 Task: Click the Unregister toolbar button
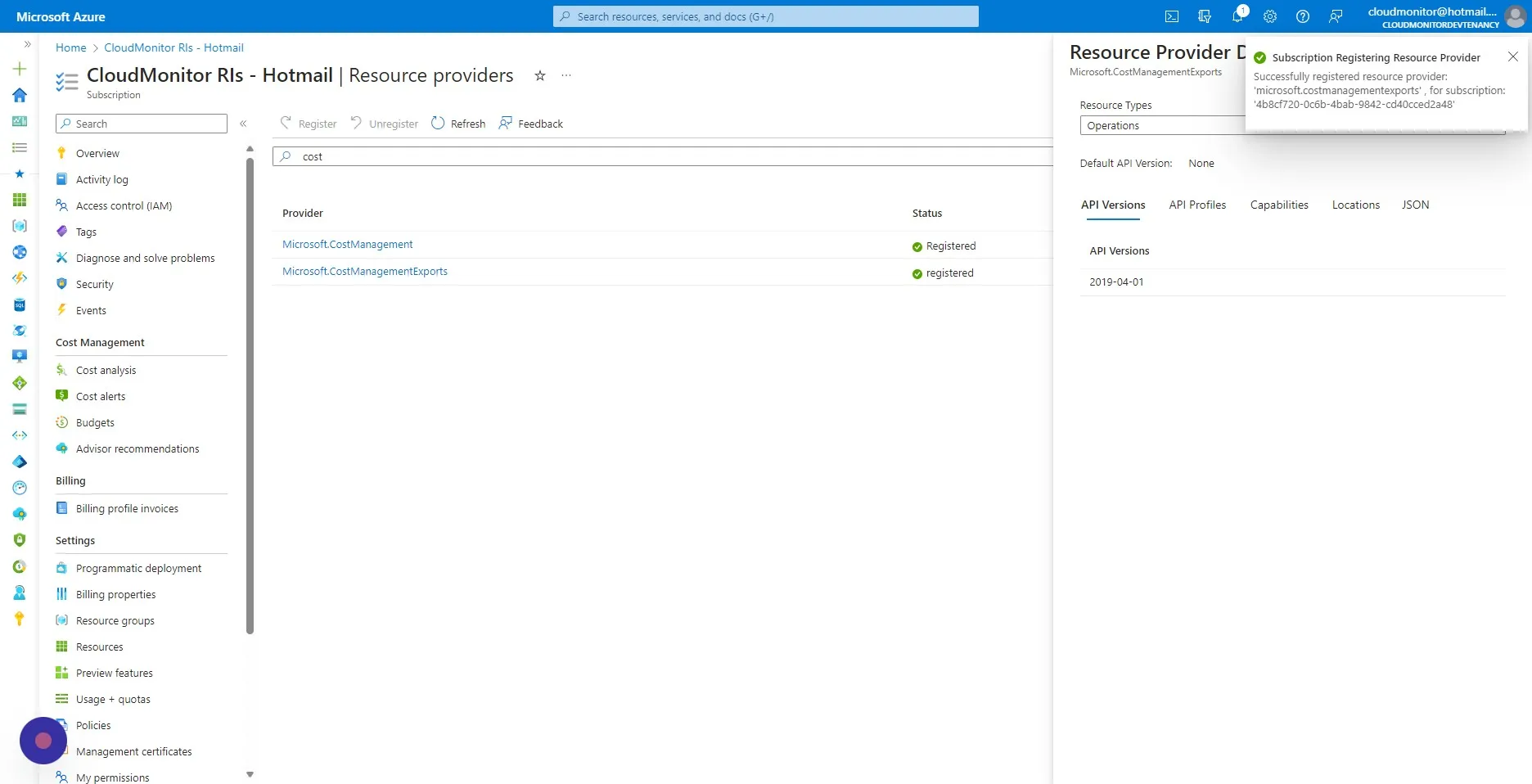coord(384,124)
